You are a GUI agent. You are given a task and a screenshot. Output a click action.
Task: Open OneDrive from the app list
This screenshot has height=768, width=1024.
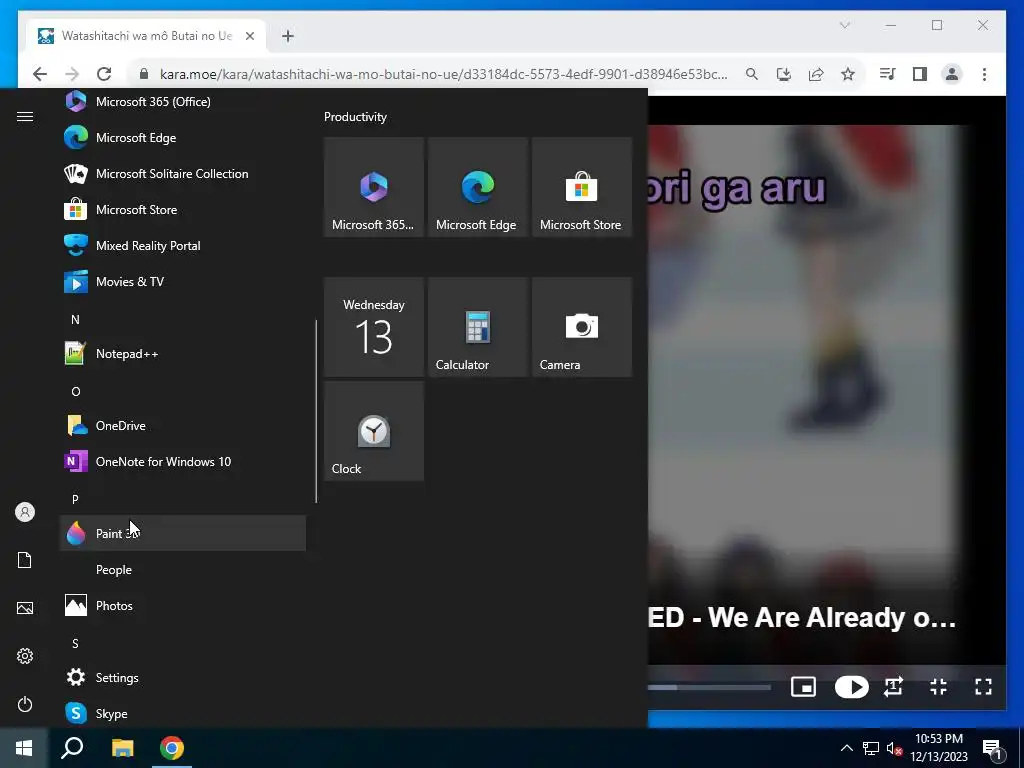pos(183,426)
